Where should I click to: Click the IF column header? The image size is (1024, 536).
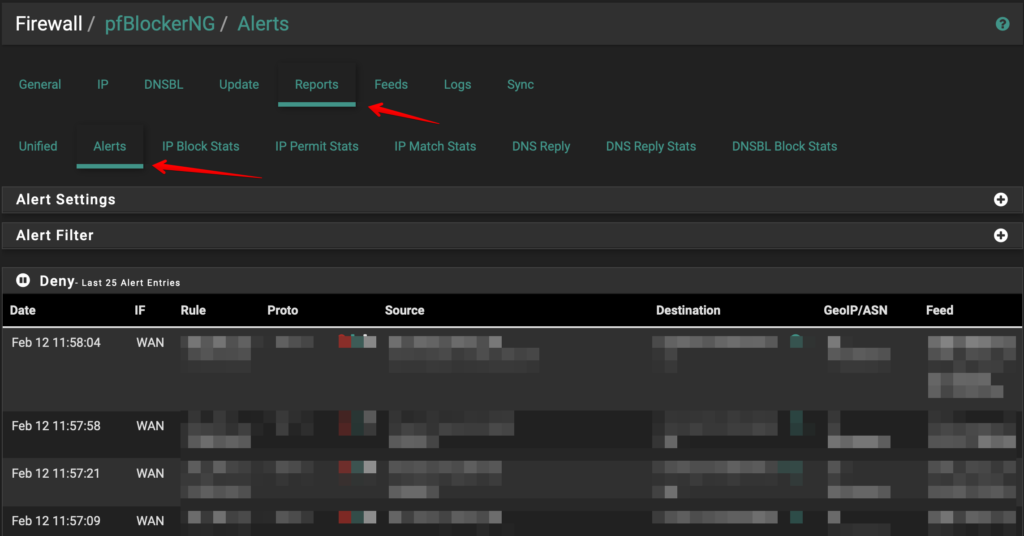coord(140,311)
